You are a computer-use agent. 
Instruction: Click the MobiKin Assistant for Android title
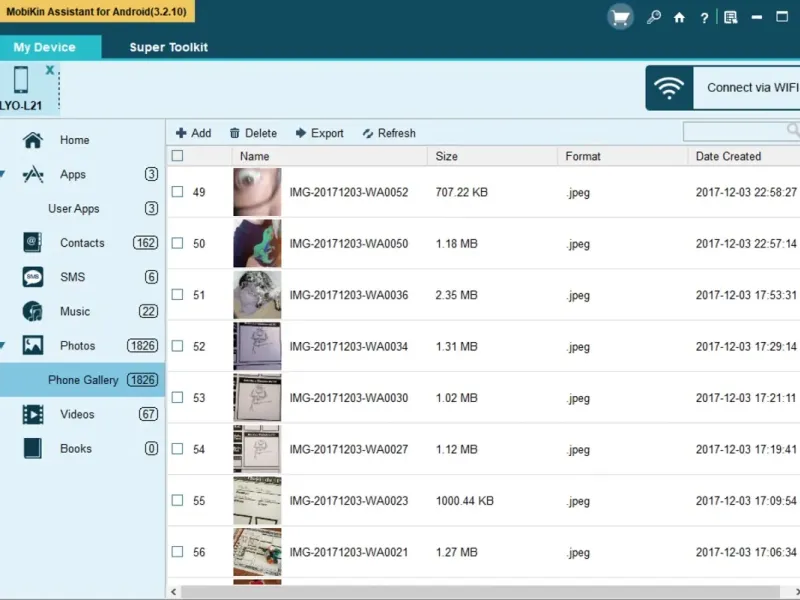(96, 11)
